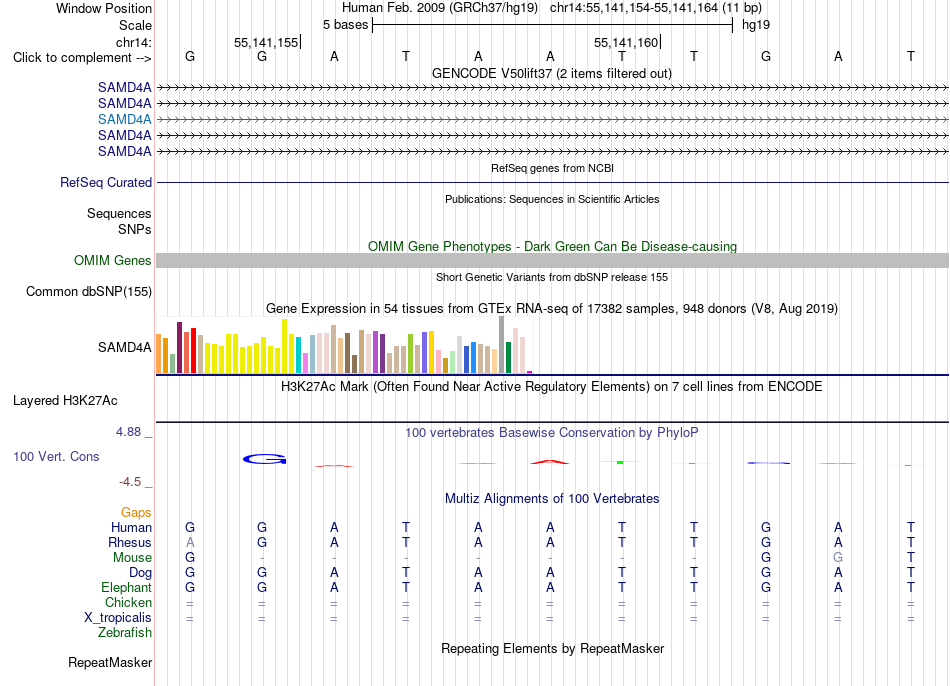Click the Human Feb. 2009 (GRCh37/hg19) title
This screenshot has height=686, width=950.
pyautogui.click(x=440, y=8)
